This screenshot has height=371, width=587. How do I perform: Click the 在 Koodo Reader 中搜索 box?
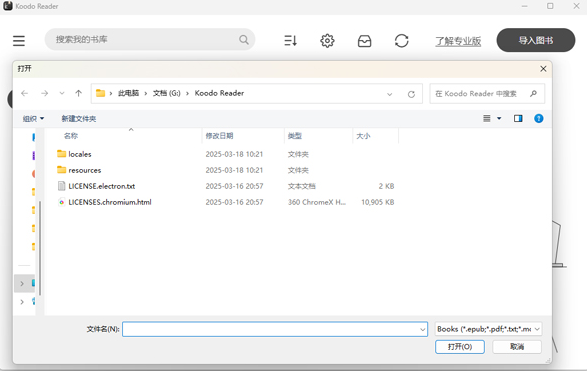[x=487, y=94]
